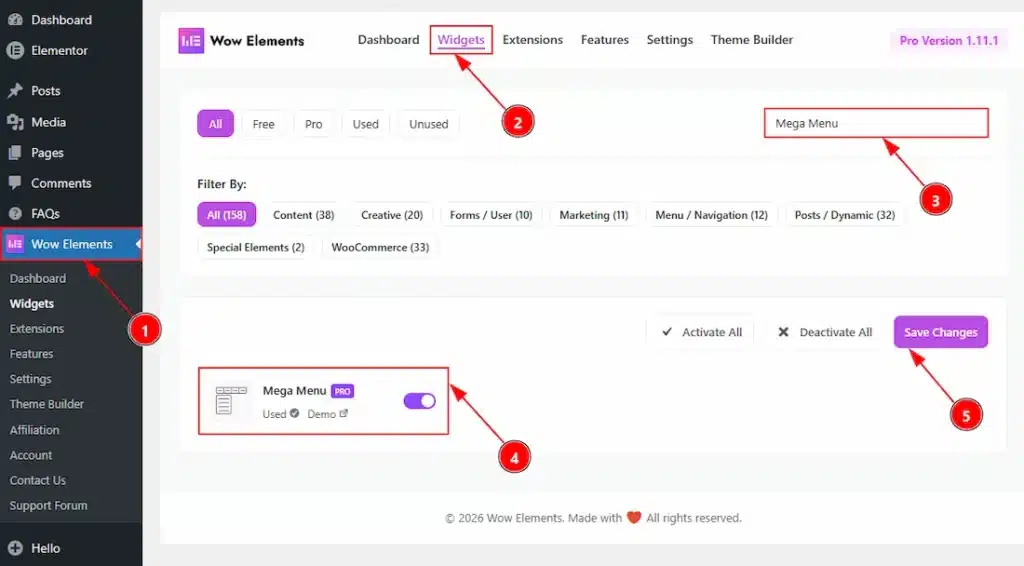Click the Demo external link icon
Viewport: 1024px width, 566px height.
tap(344, 413)
